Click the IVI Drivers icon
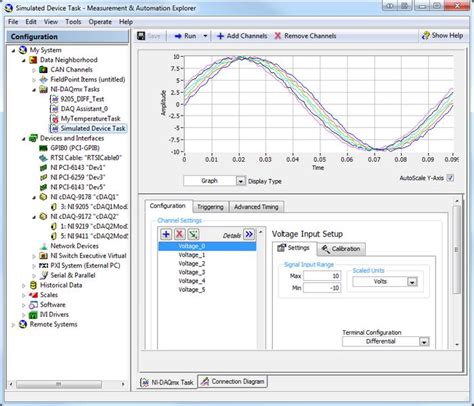Image resolution: width=474 pixels, height=406 pixels. click(33, 314)
